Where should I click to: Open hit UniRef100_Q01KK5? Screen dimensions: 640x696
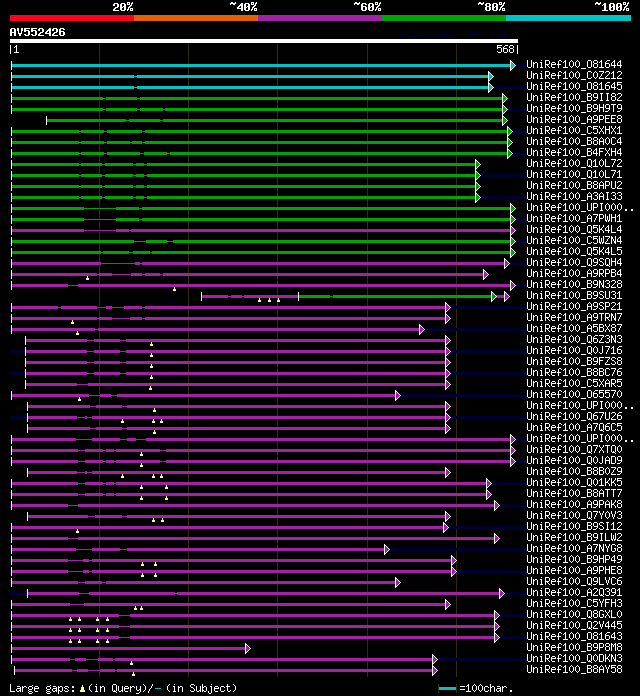pyautogui.click(x=574, y=482)
